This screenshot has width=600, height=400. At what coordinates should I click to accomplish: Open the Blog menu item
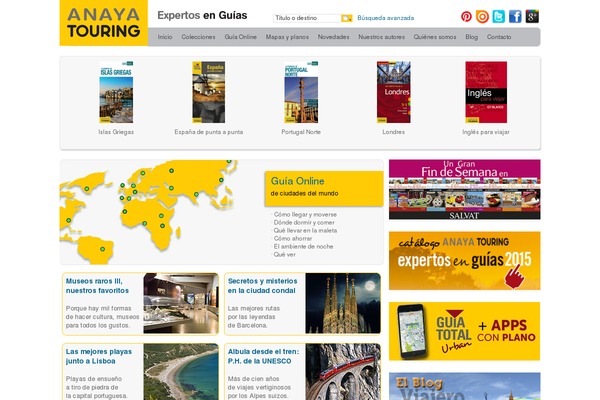471,37
